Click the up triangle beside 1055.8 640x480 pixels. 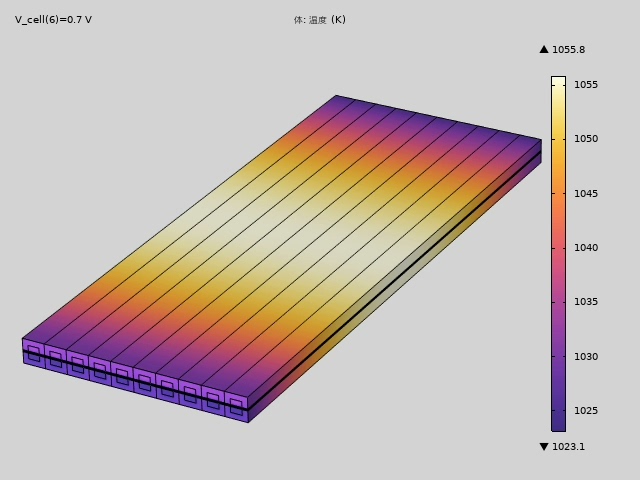point(544,49)
